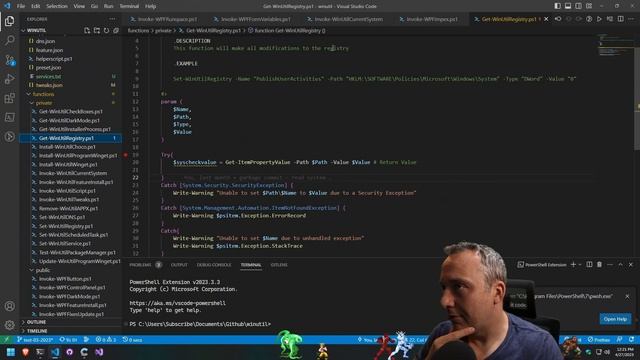The width and height of the screenshot is (640, 360).
Task: Switch to the OUTPUT panel tab
Action: 179,265
